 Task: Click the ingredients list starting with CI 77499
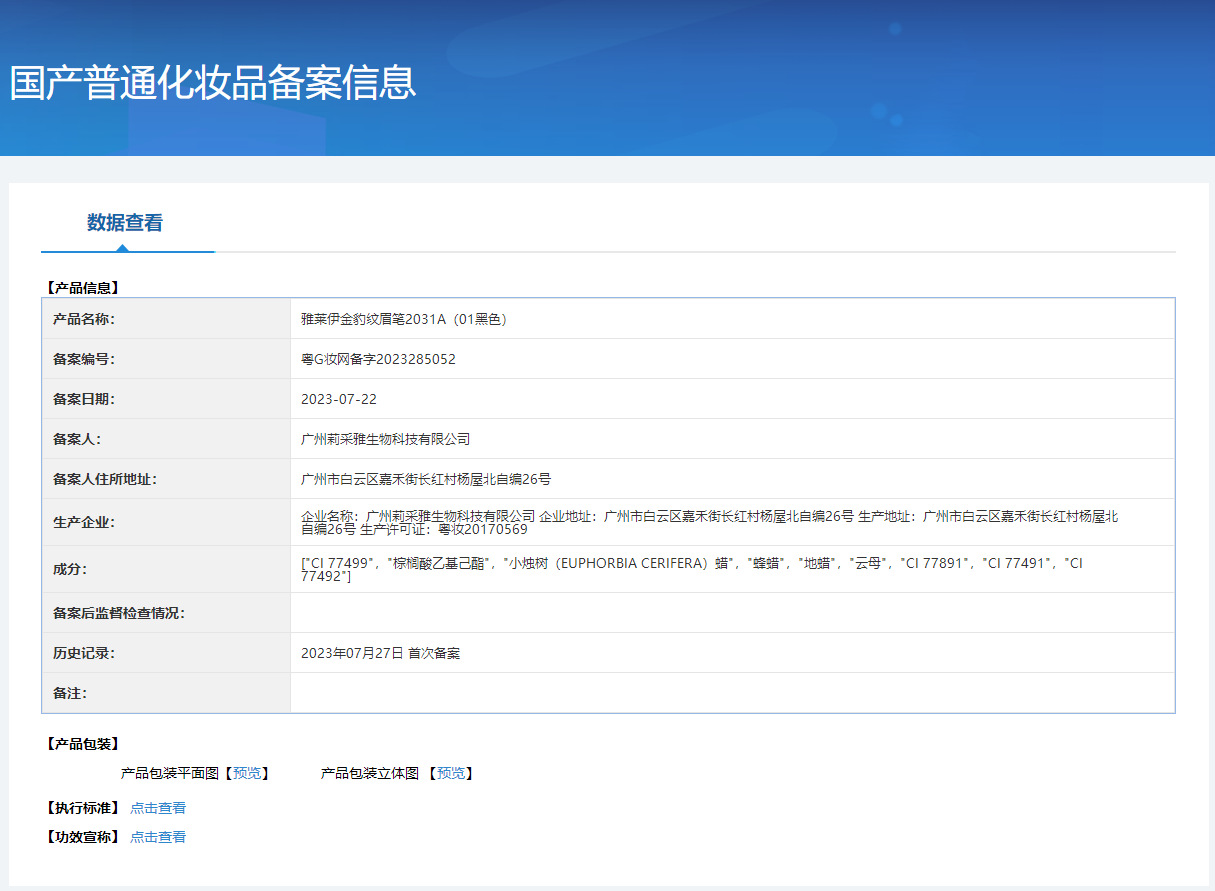pyautogui.click(x=692, y=569)
